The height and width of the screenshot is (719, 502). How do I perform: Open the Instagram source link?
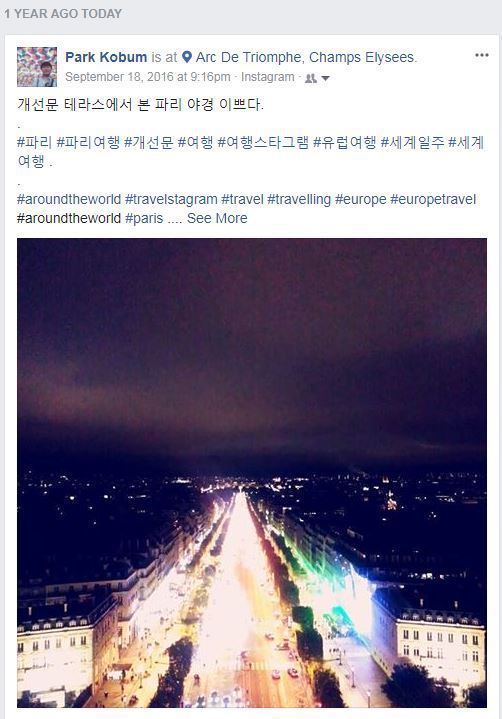click(268, 77)
